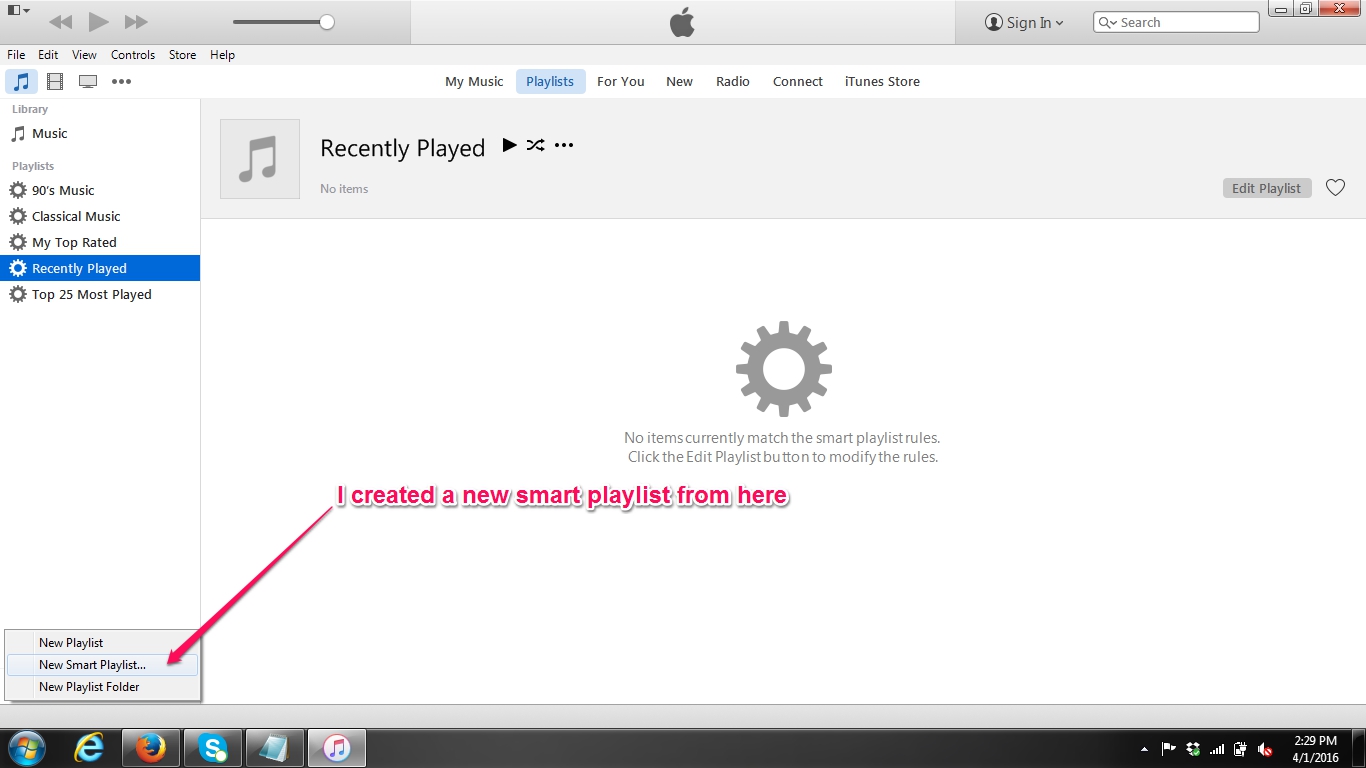Click the Action Center flag tray icon
Viewport: 1366px width, 768px height.
1168,749
